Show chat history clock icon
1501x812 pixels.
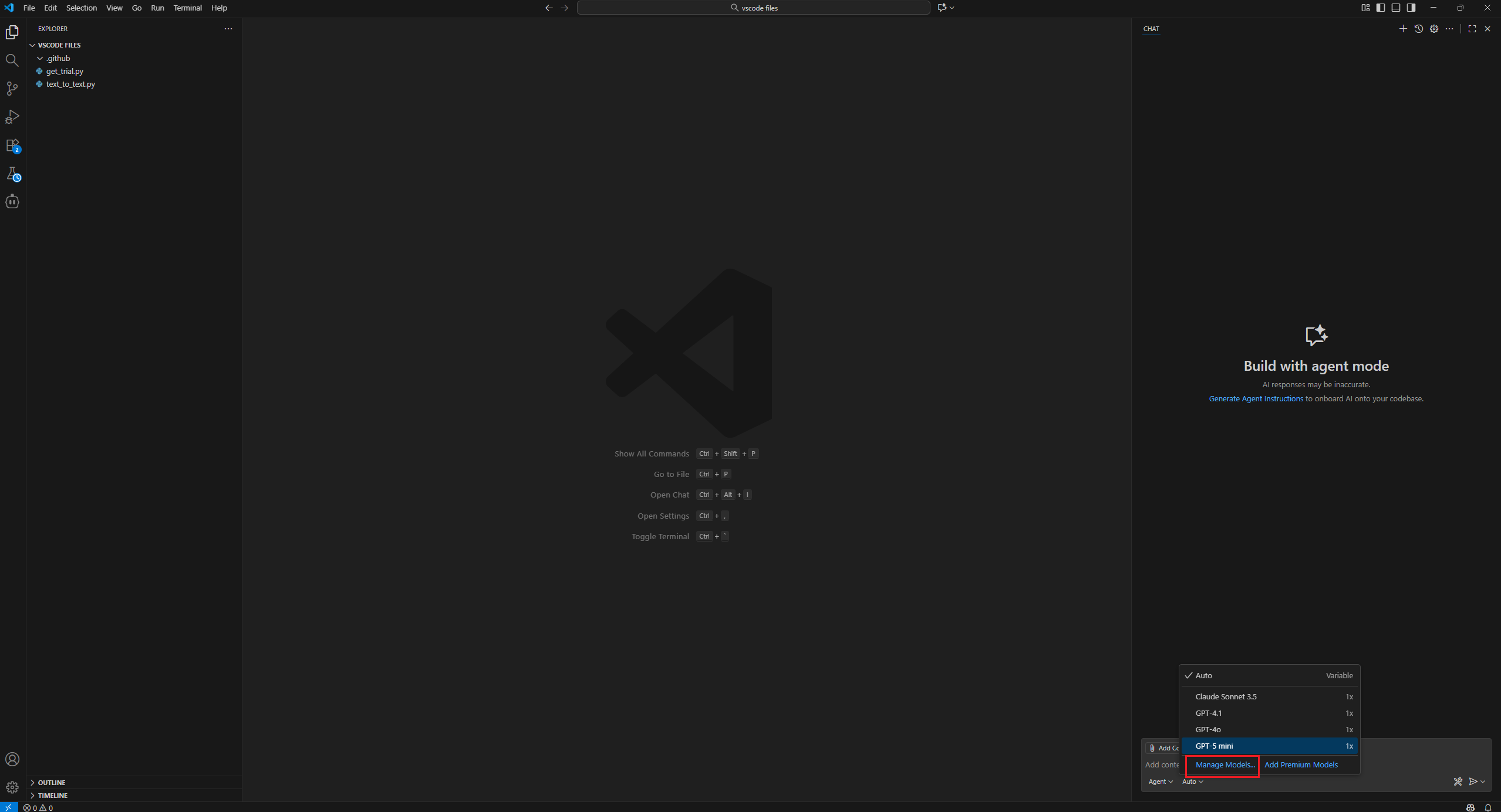[x=1419, y=29]
